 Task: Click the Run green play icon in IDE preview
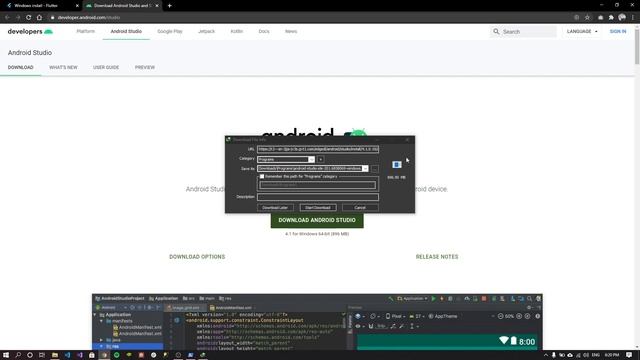tap(433, 299)
